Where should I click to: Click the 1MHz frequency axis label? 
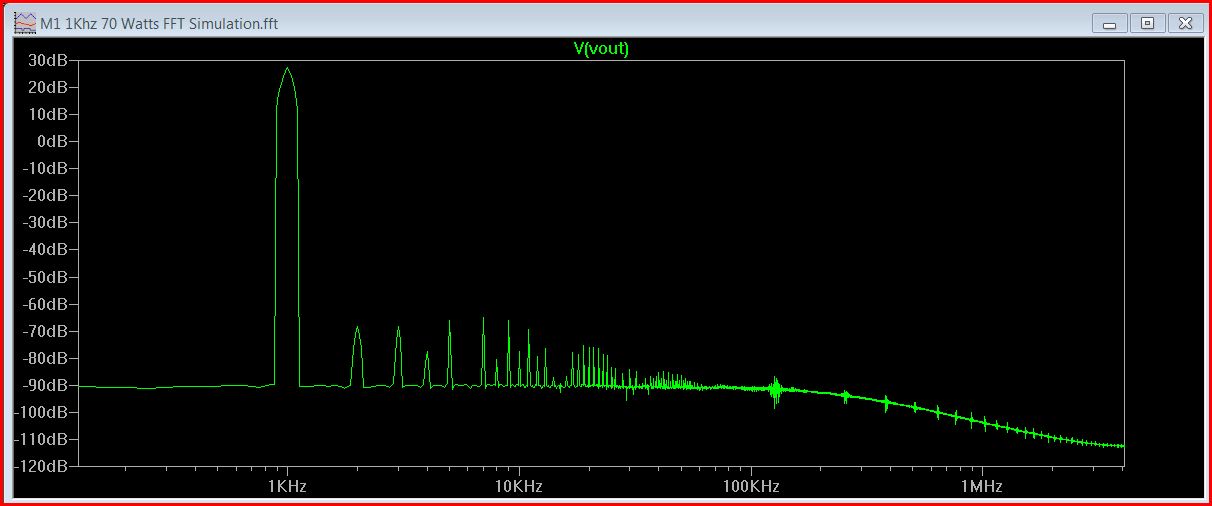click(982, 487)
